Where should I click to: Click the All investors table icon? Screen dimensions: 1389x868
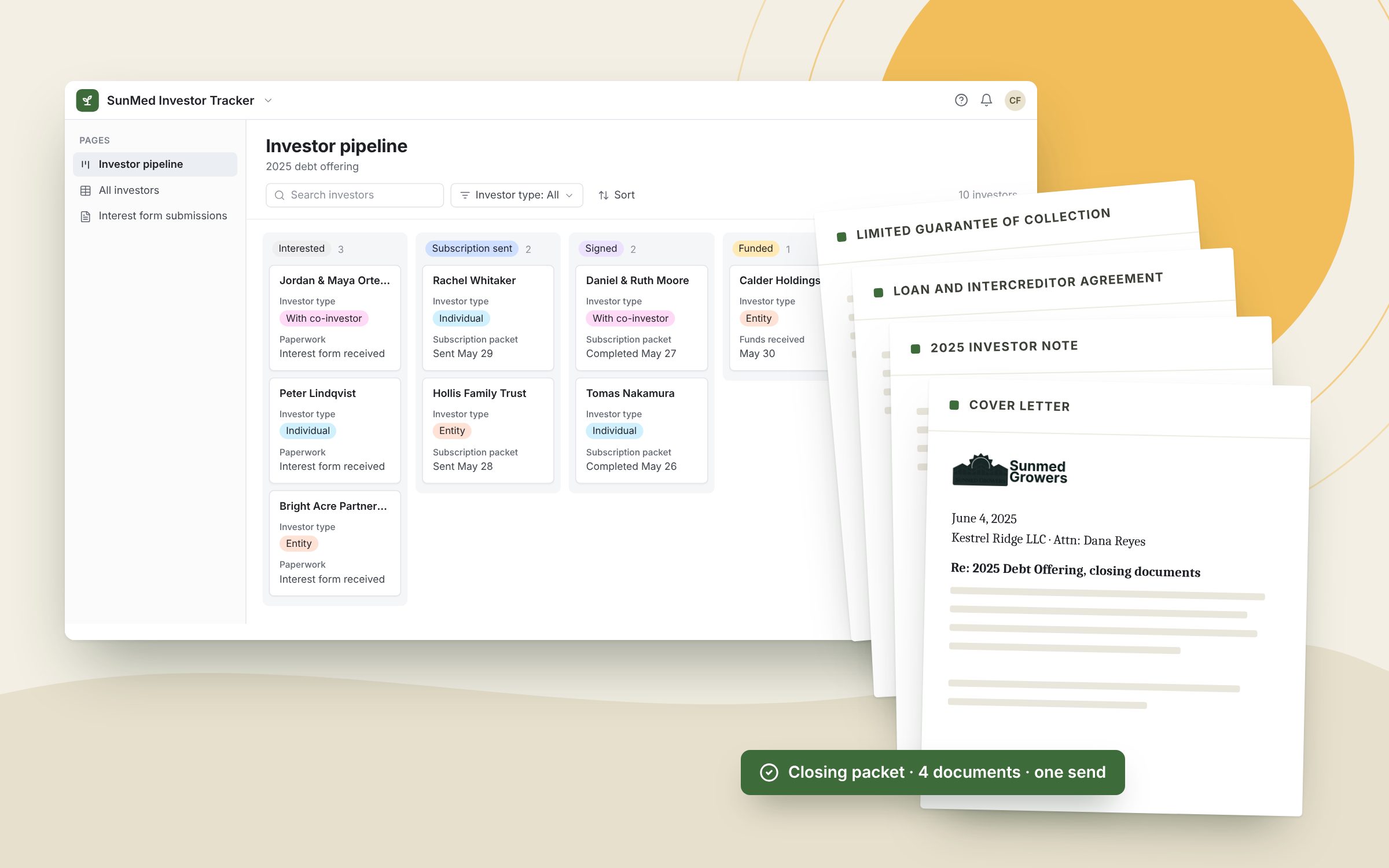(86, 190)
